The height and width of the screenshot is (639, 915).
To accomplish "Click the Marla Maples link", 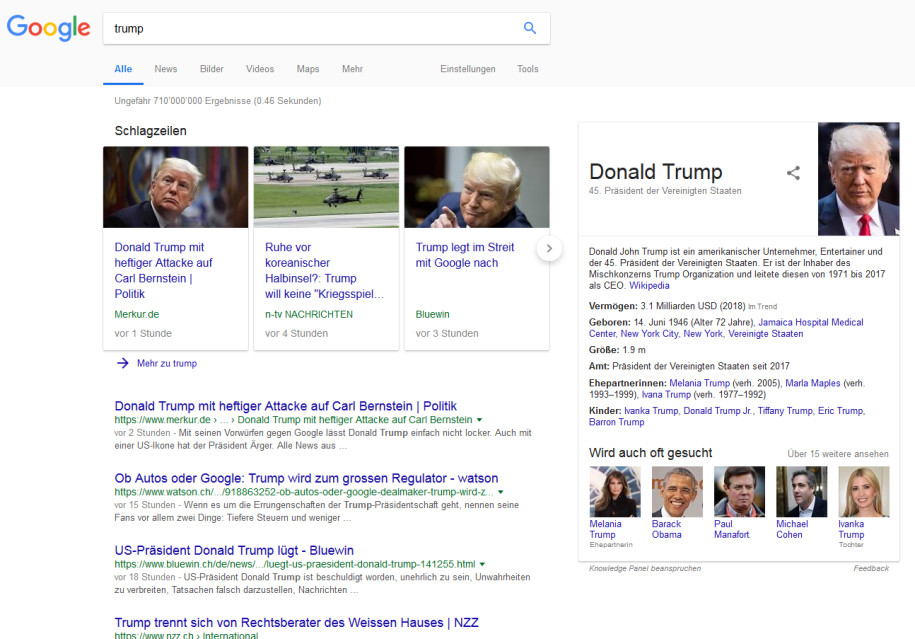I will click(x=812, y=383).
